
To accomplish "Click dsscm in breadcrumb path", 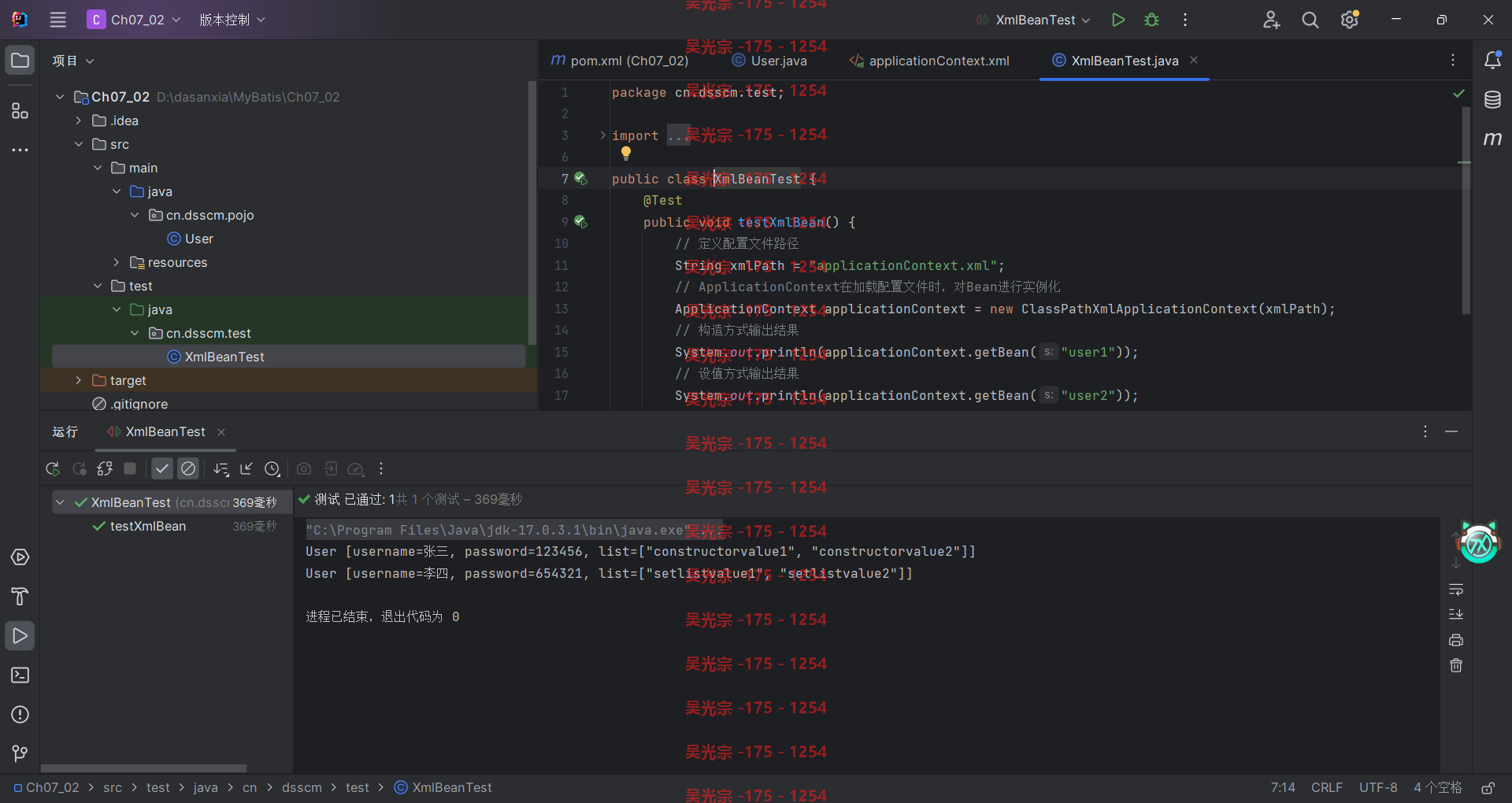I will click(302, 788).
